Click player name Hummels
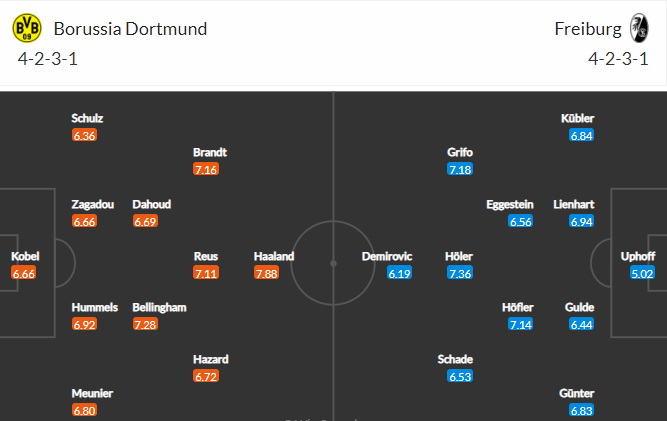Viewport: 667px width, 421px height. 94,307
